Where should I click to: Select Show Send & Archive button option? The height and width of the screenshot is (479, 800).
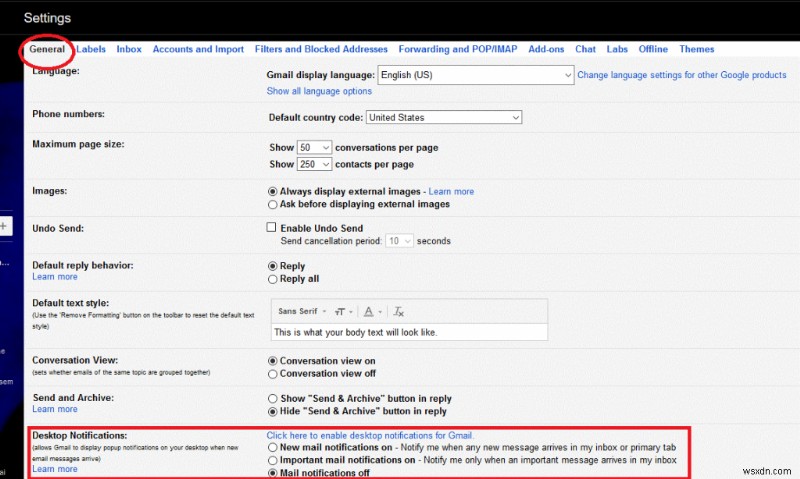click(x=272, y=399)
